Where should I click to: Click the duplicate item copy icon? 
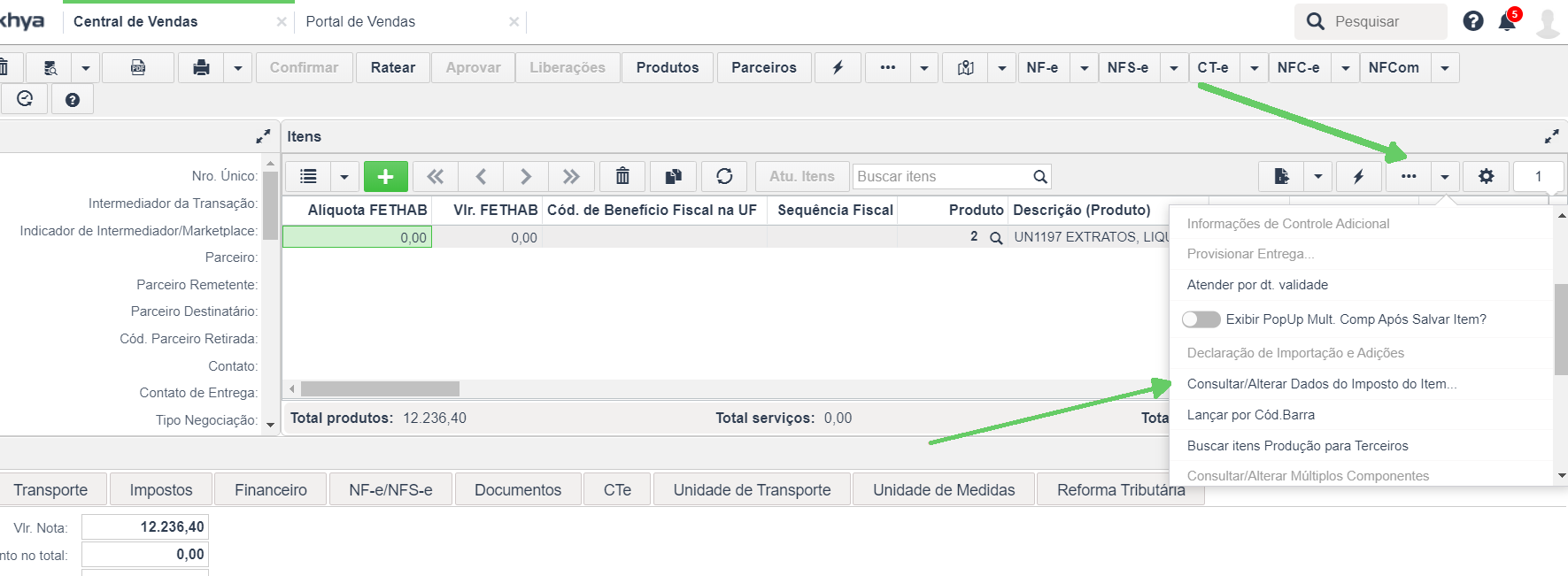coord(674,176)
